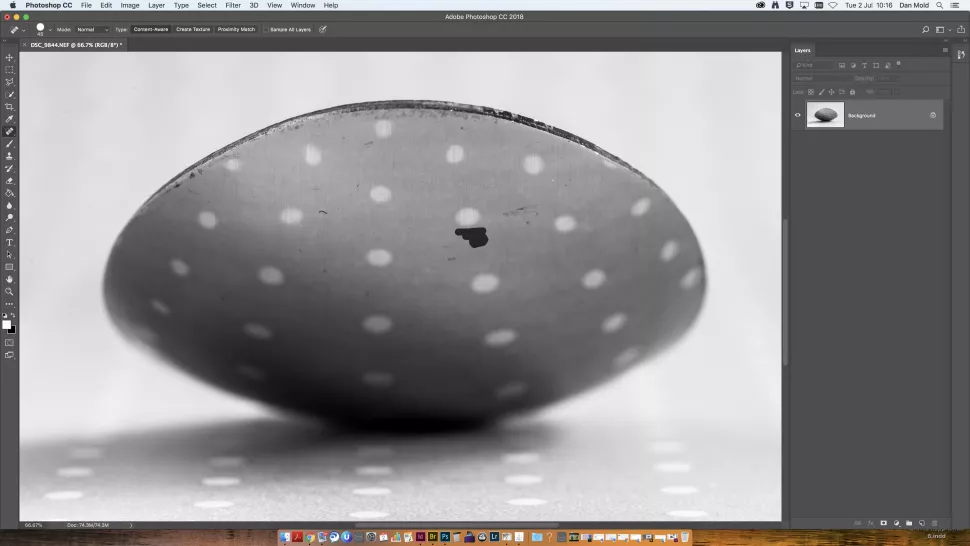Select the Crop tool
Screen dimensions: 970x546
tap(10, 107)
